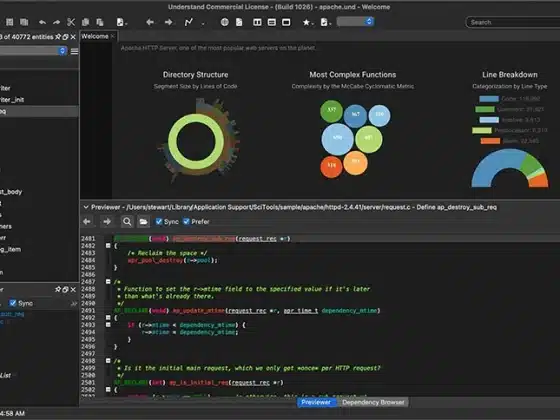Click the green 177 complexity bubble
This screenshot has height=420, width=560.
tap(331, 111)
